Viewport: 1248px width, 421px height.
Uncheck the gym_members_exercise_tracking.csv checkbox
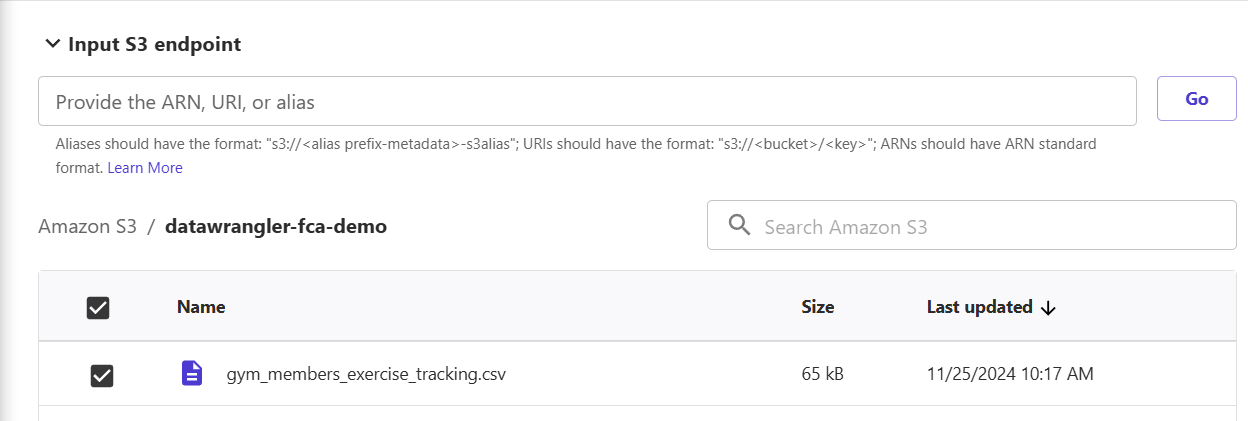[x=102, y=375]
